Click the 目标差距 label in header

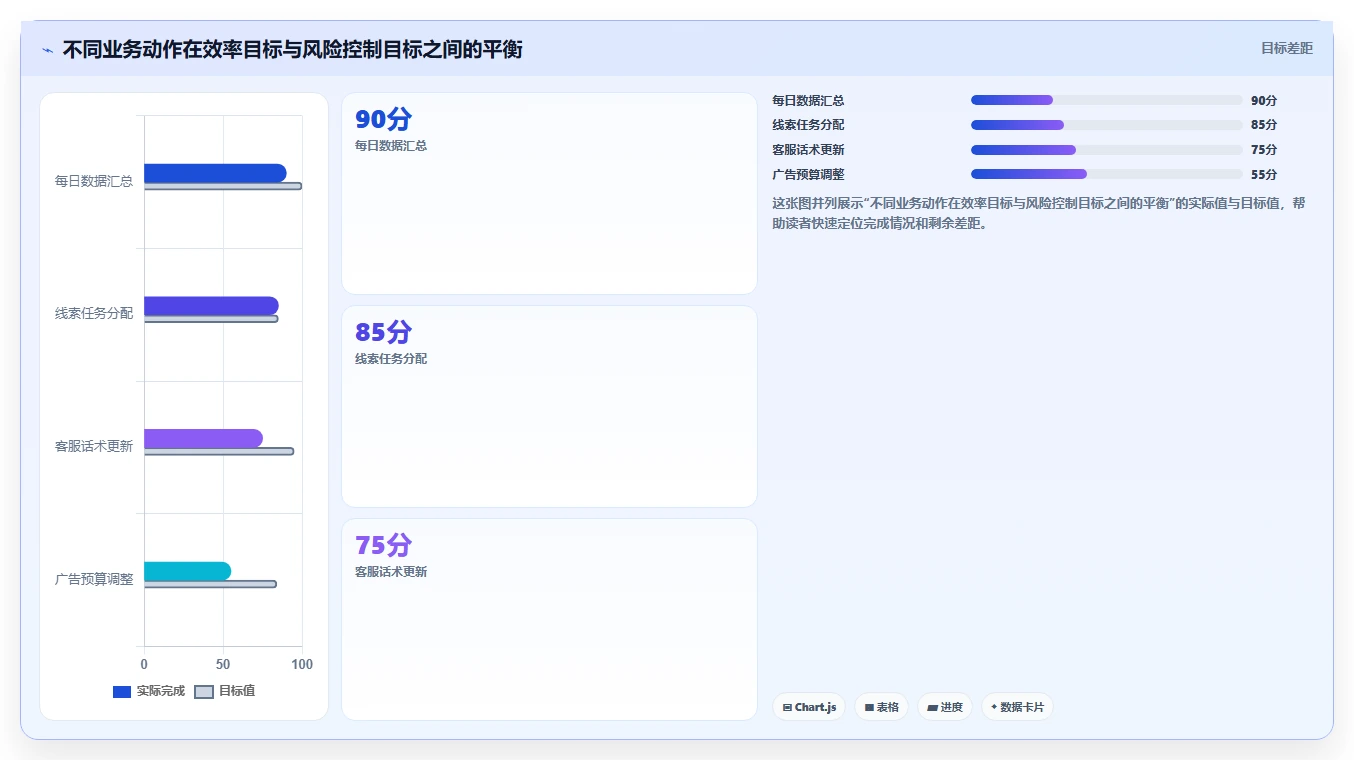coord(1286,48)
